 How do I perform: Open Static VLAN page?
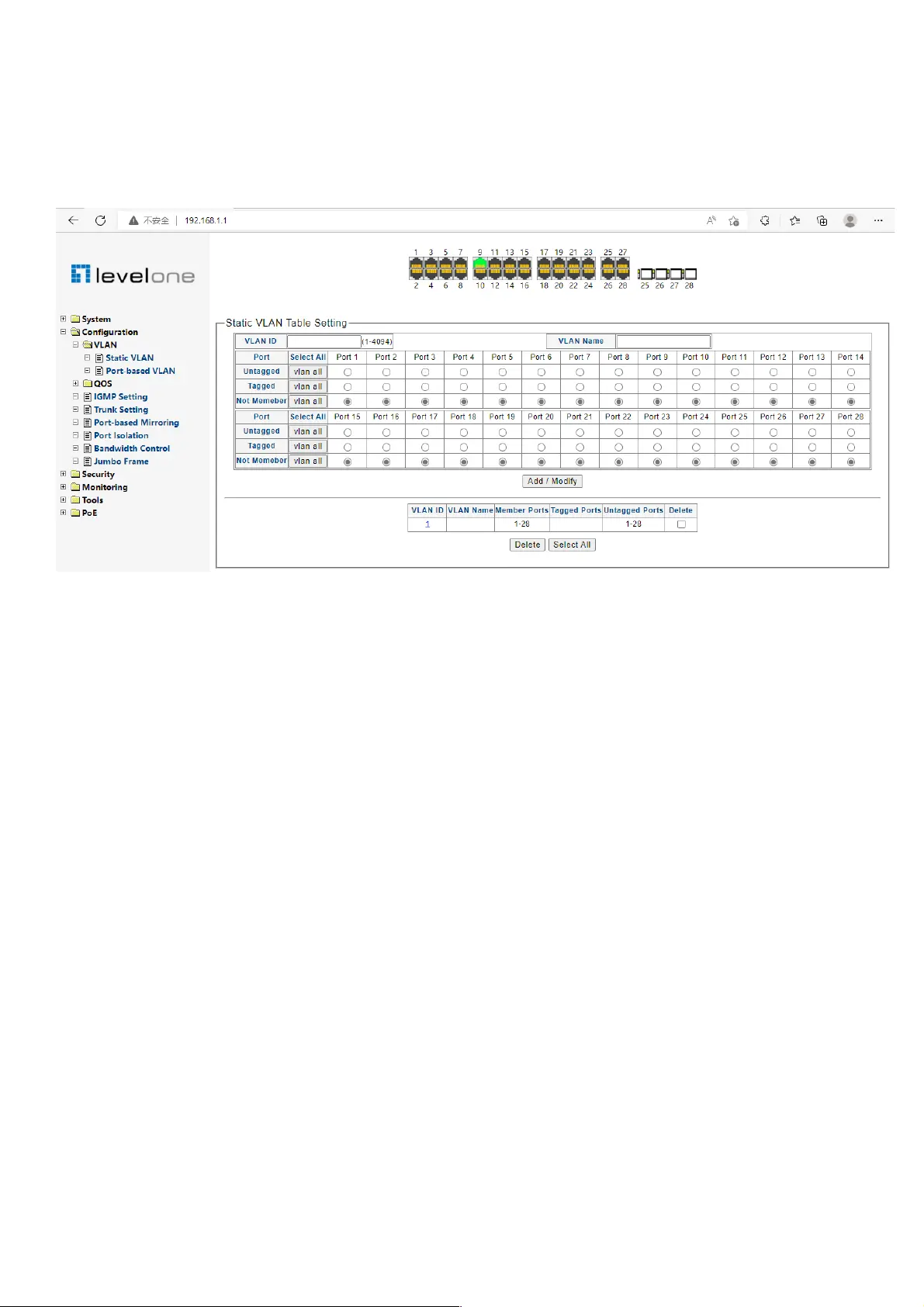pos(130,358)
